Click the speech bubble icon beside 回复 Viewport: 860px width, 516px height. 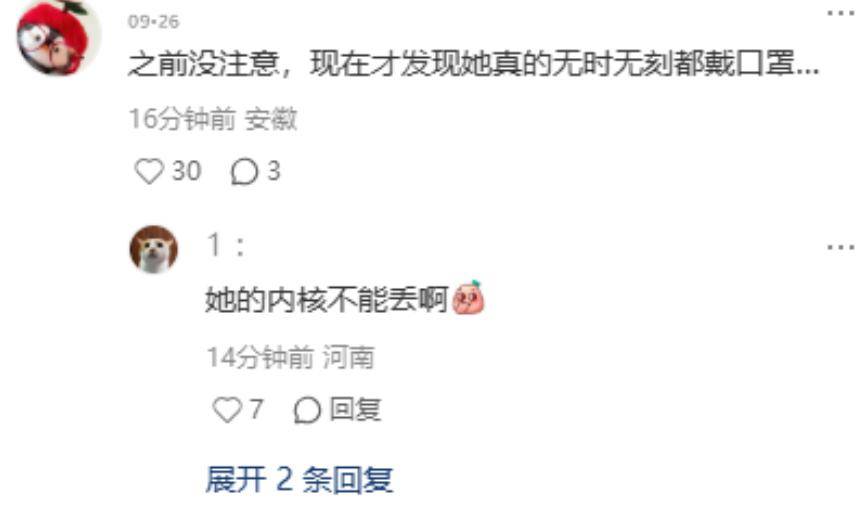(307, 410)
